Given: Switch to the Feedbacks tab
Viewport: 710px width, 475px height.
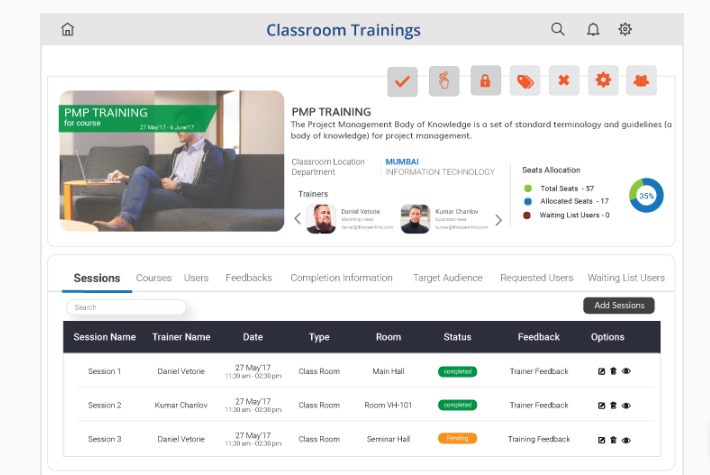Looking at the screenshot, I should [249, 278].
